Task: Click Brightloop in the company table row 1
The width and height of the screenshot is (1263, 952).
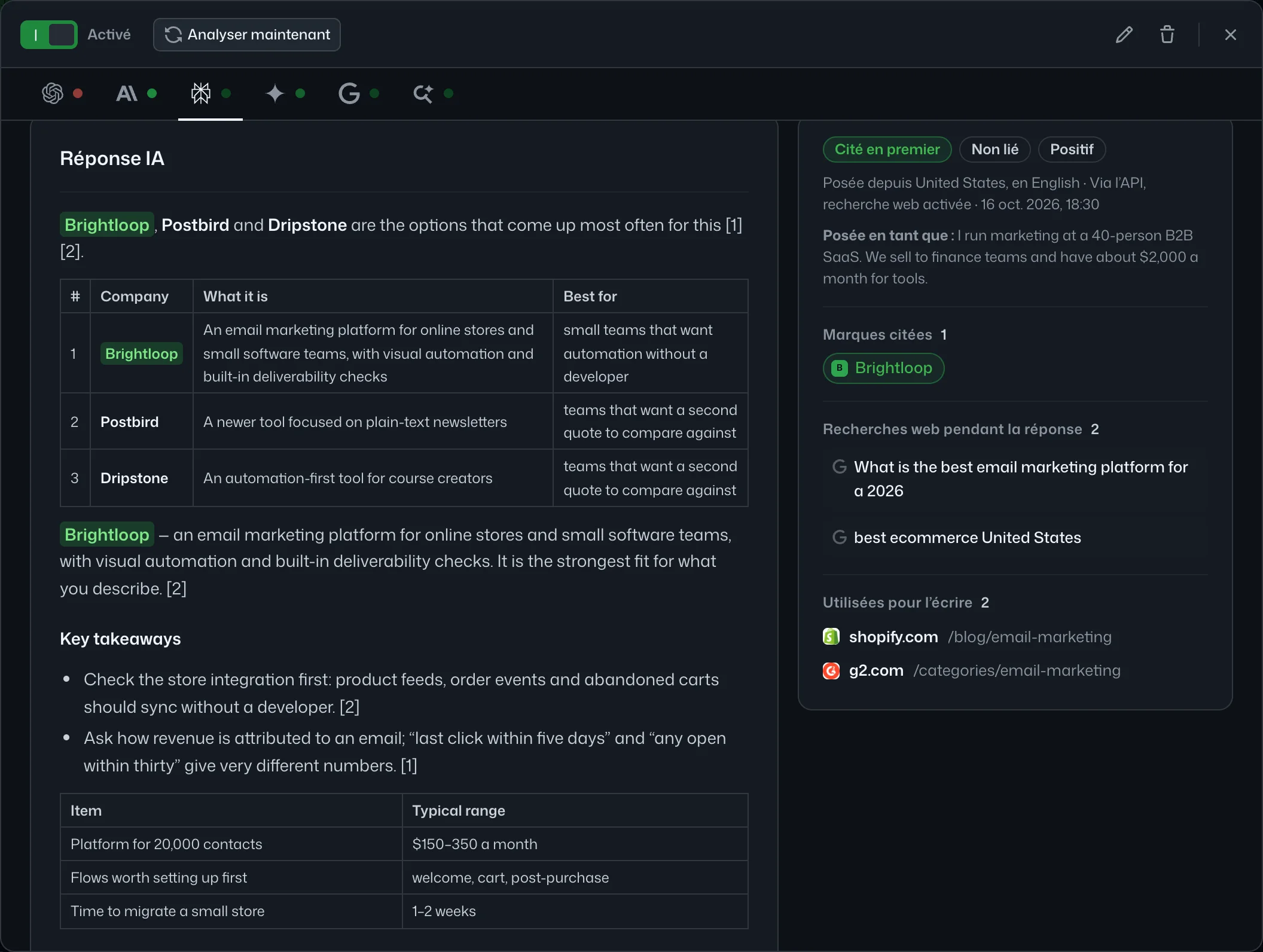Action: point(142,353)
